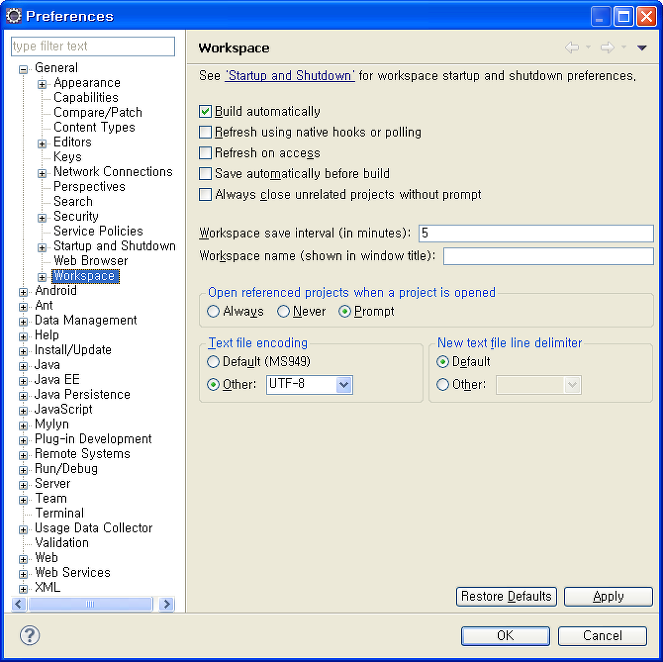Click the tree scrollbar left arrow

[x=19, y=604]
